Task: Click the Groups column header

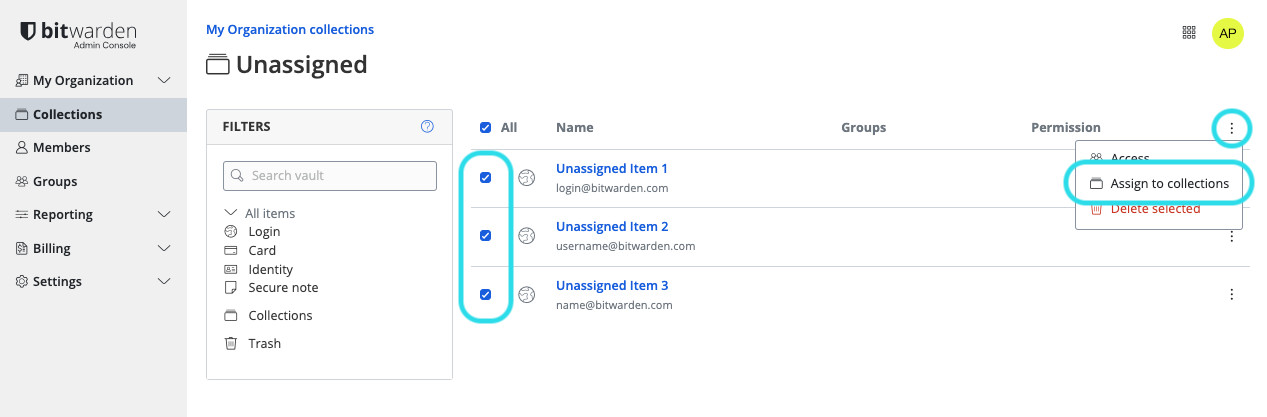Action: tap(864, 128)
